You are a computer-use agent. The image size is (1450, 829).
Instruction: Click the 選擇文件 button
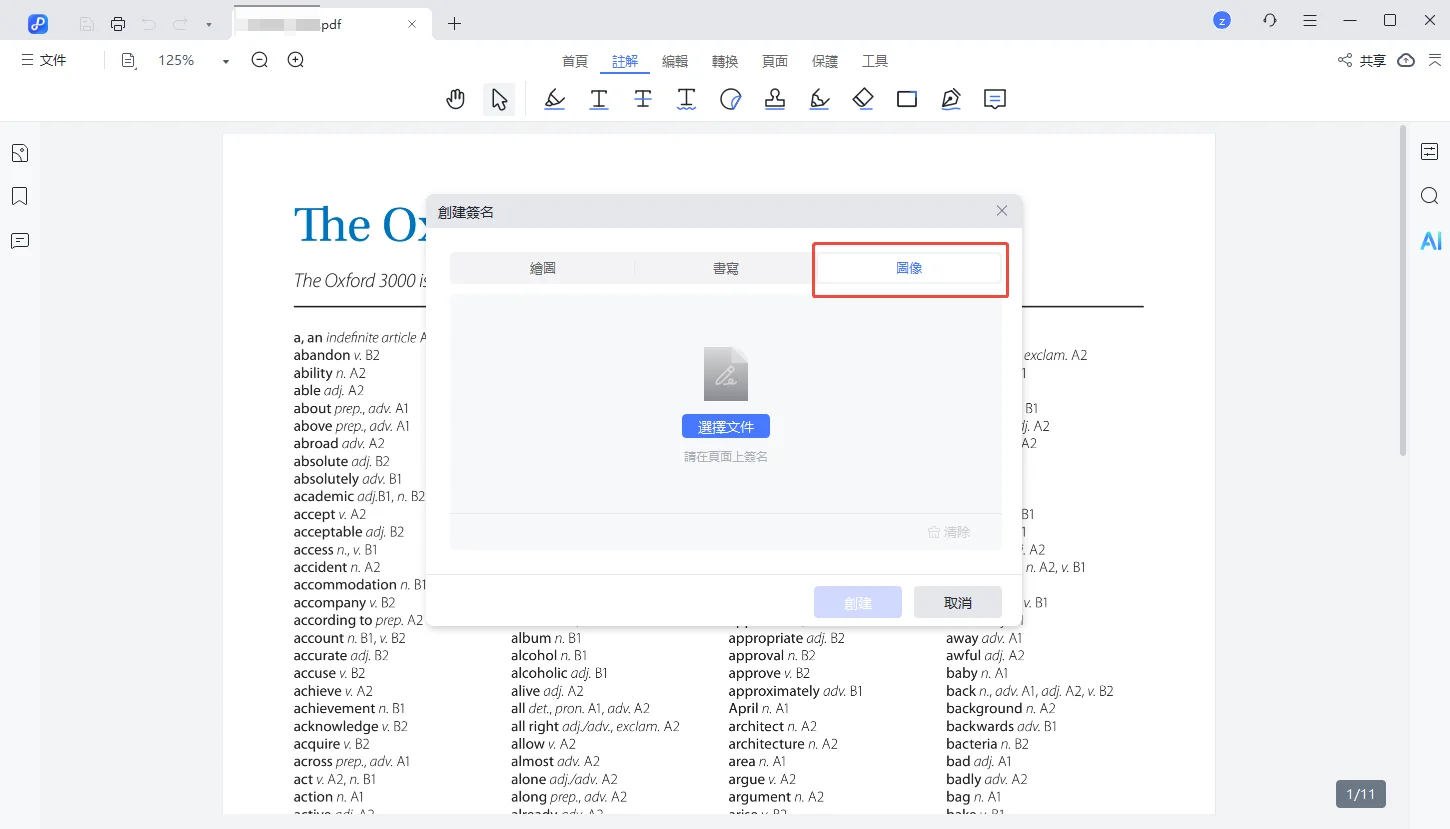tap(725, 427)
